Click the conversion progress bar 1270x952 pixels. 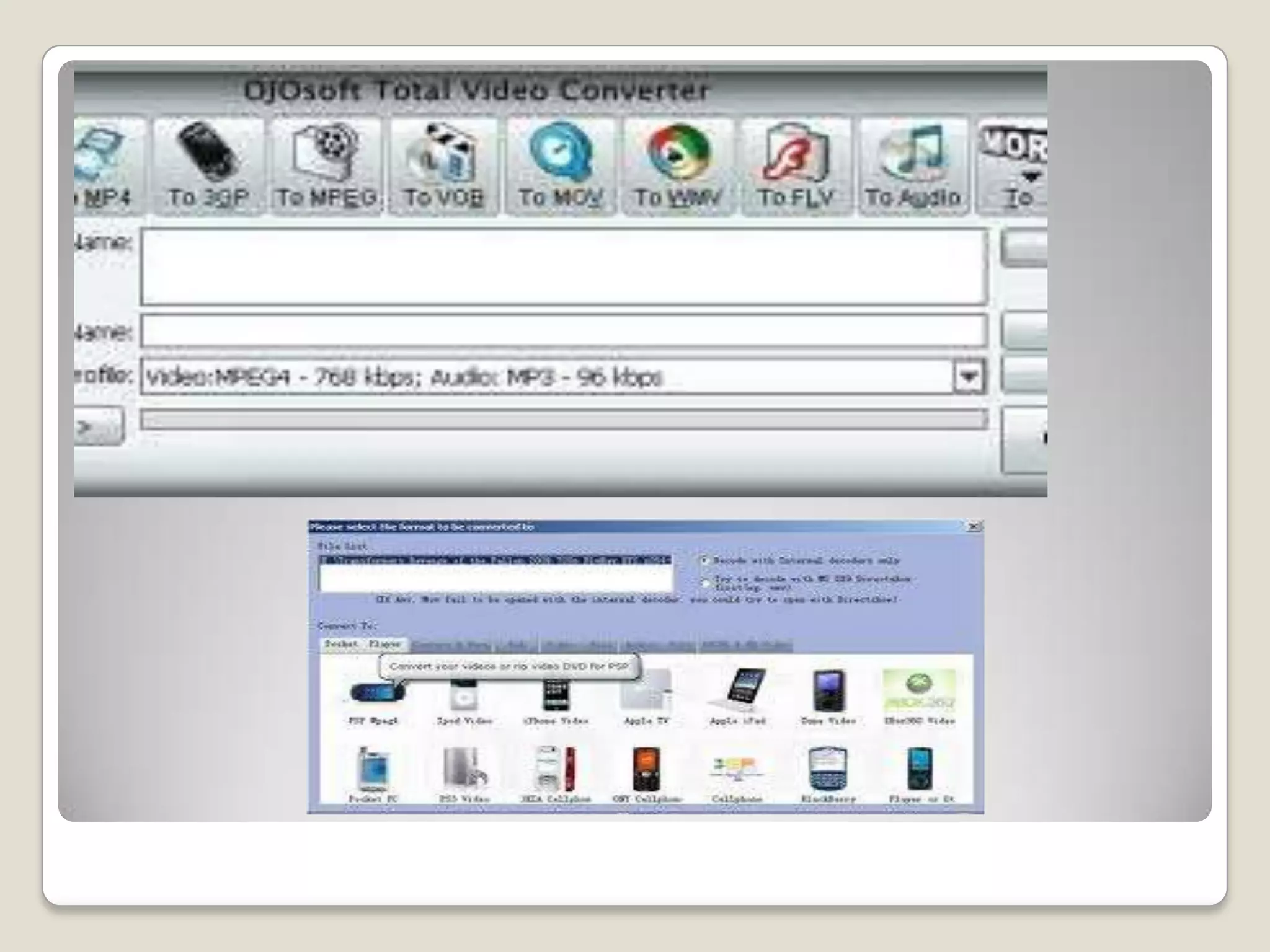(563, 420)
